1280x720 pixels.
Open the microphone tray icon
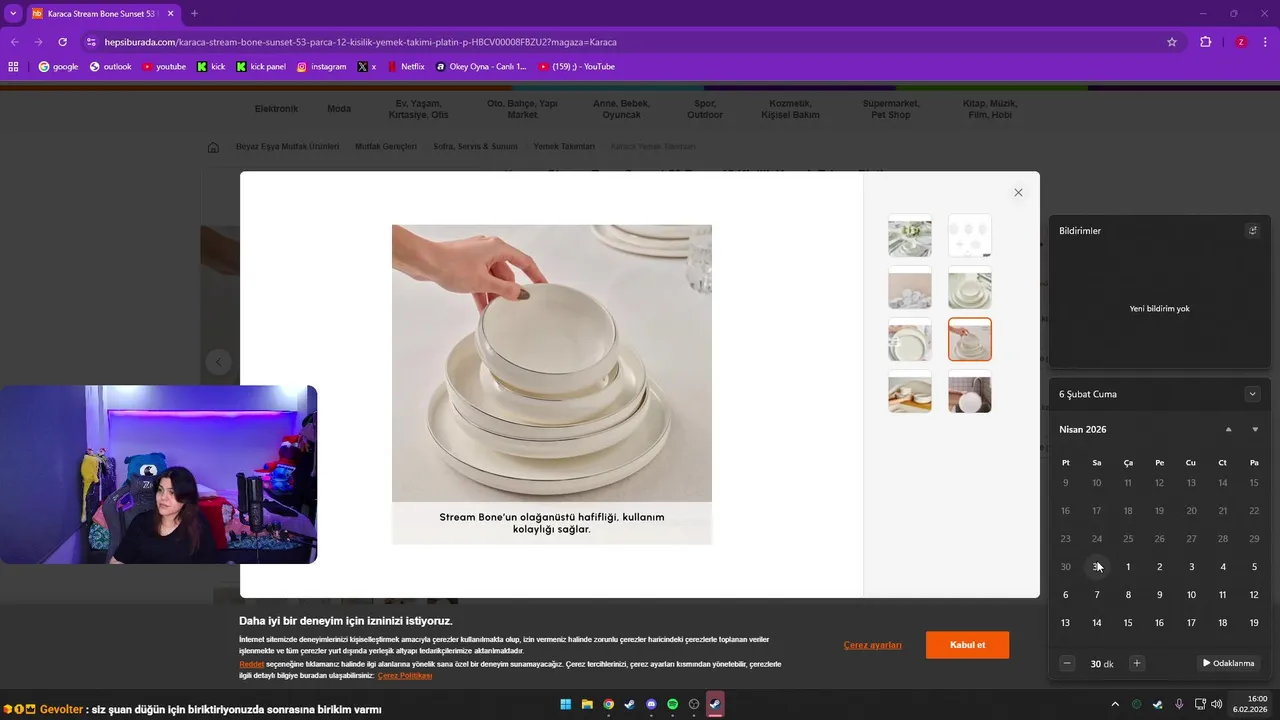[x=1179, y=704]
